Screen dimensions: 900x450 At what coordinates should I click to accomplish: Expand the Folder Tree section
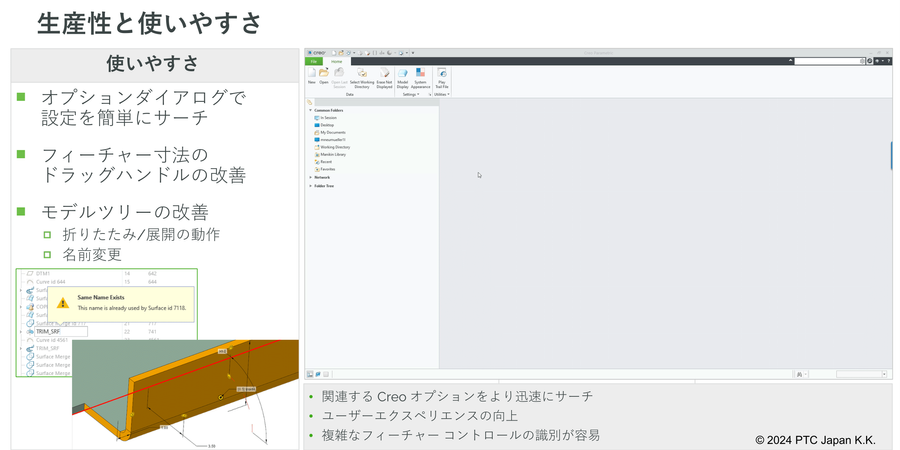(x=310, y=186)
